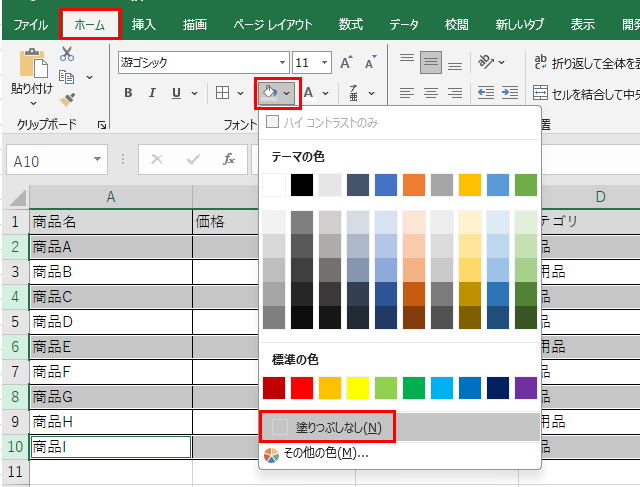This screenshot has width=640, height=487.
Task: Click the fill color paint bucket icon
Action: click(x=269, y=93)
